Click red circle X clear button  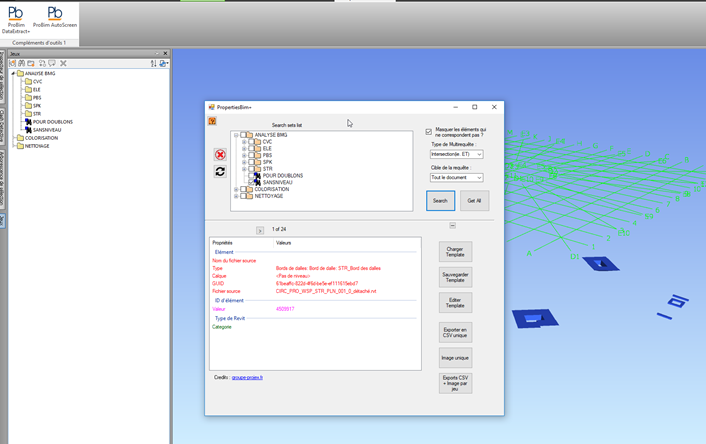tap(220, 155)
